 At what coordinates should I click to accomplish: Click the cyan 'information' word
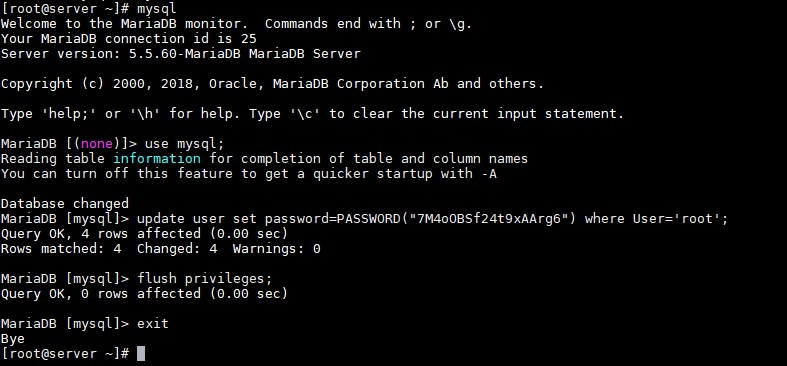click(157, 159)
